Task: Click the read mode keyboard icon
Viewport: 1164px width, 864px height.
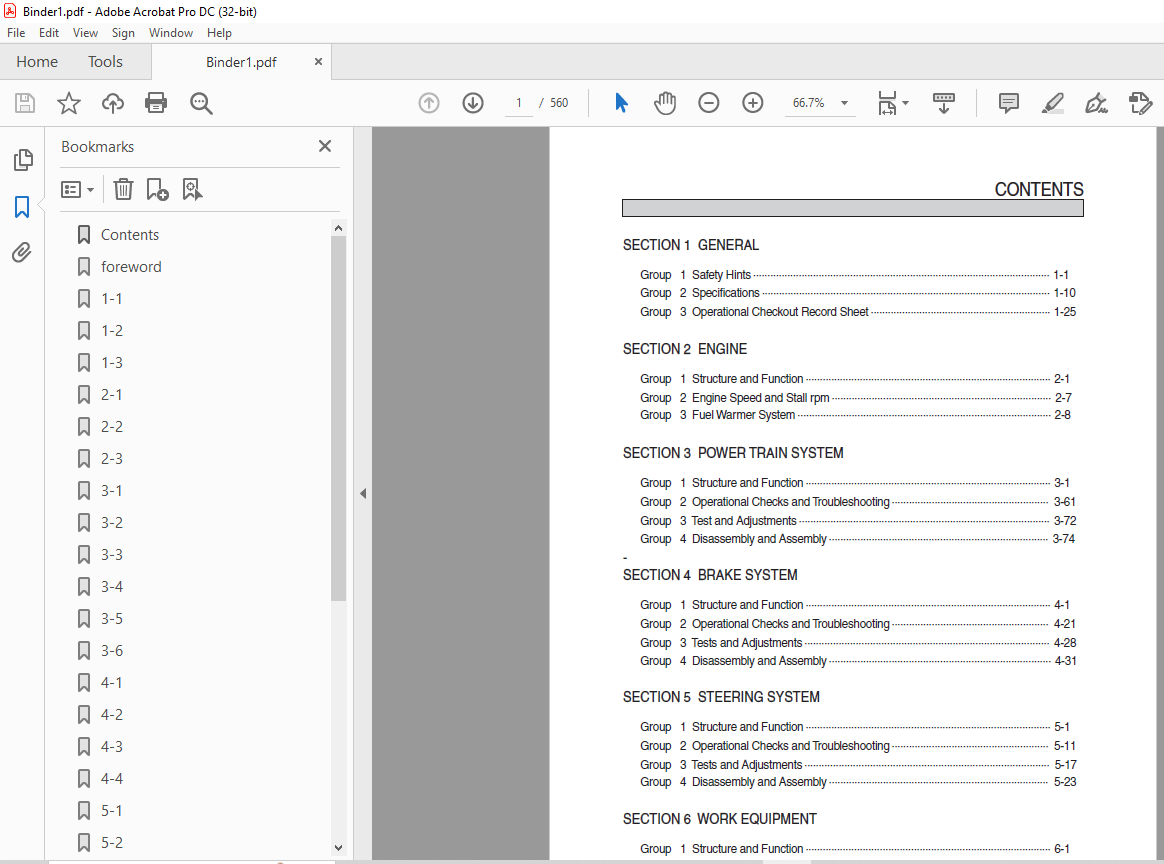Action: (x=944, y=102)
